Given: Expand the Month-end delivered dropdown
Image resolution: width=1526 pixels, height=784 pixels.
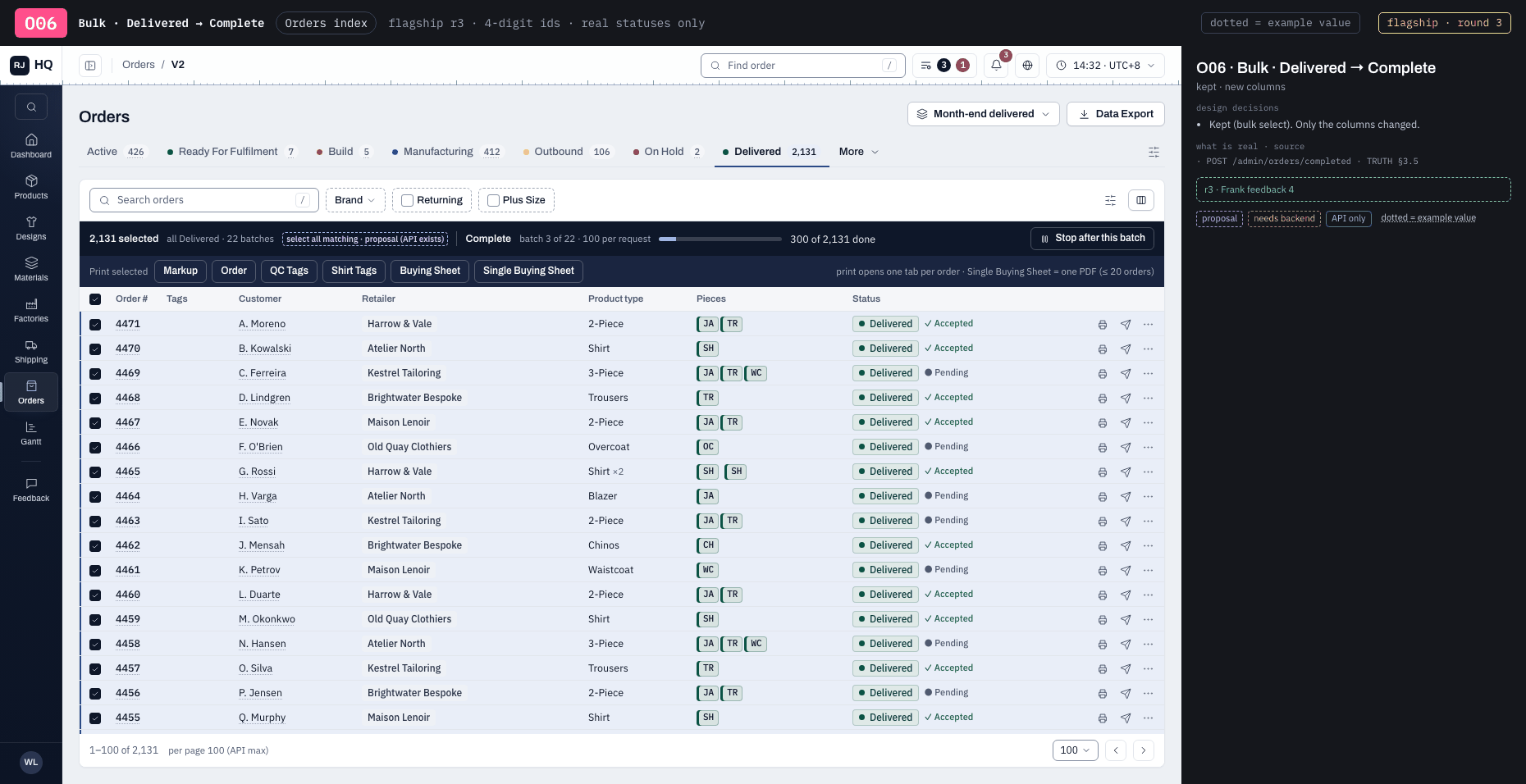Looking at the screenshot, I should pyautogui.click(x=983, y=114).
